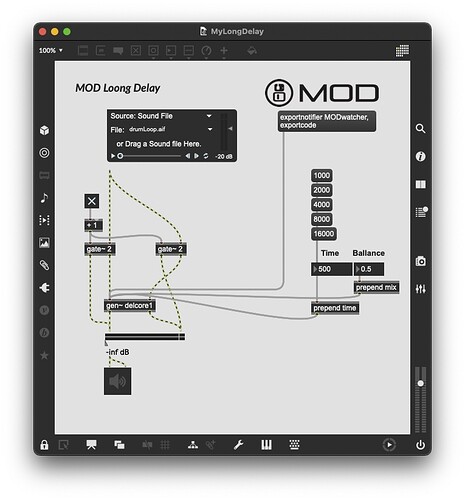Image resolution: width=464 pixels, height=500 pixels.
Task: Open slider object dropdown in top toolbar
Action: pos(189,51)
